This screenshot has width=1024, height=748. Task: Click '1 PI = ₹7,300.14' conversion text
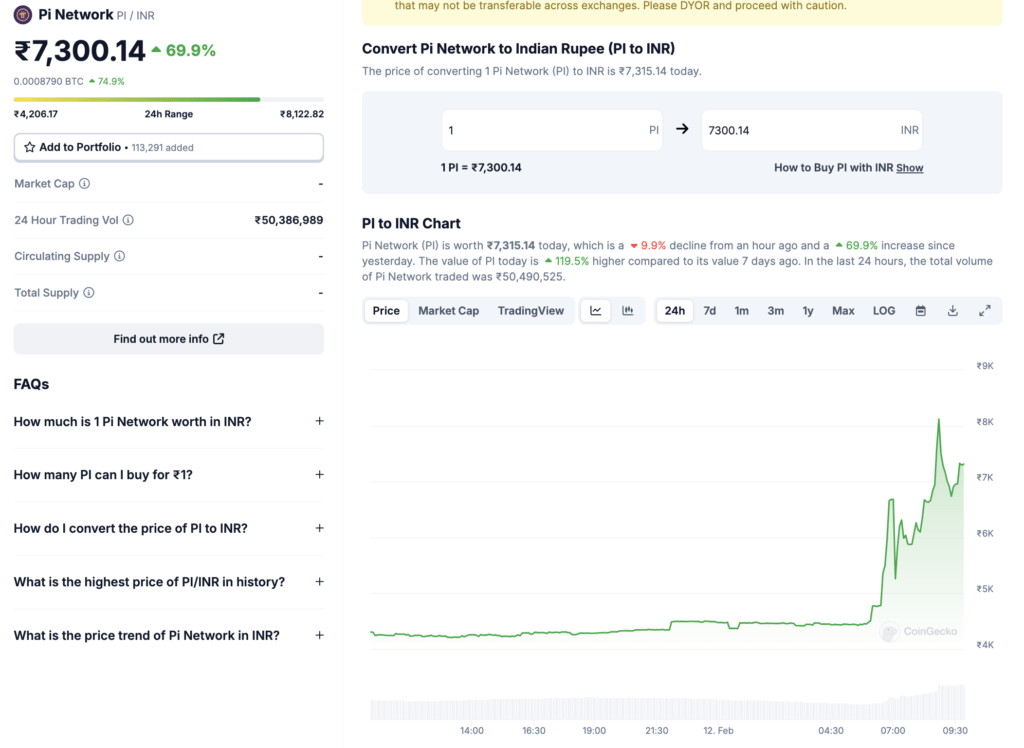(481, 168)
